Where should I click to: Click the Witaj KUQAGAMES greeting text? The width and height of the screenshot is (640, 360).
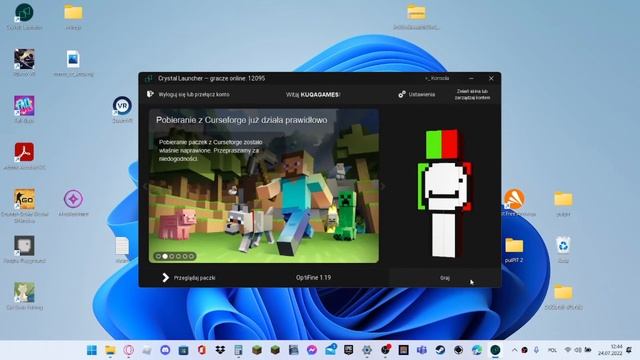pyautogui.click(x=313, y=94)
